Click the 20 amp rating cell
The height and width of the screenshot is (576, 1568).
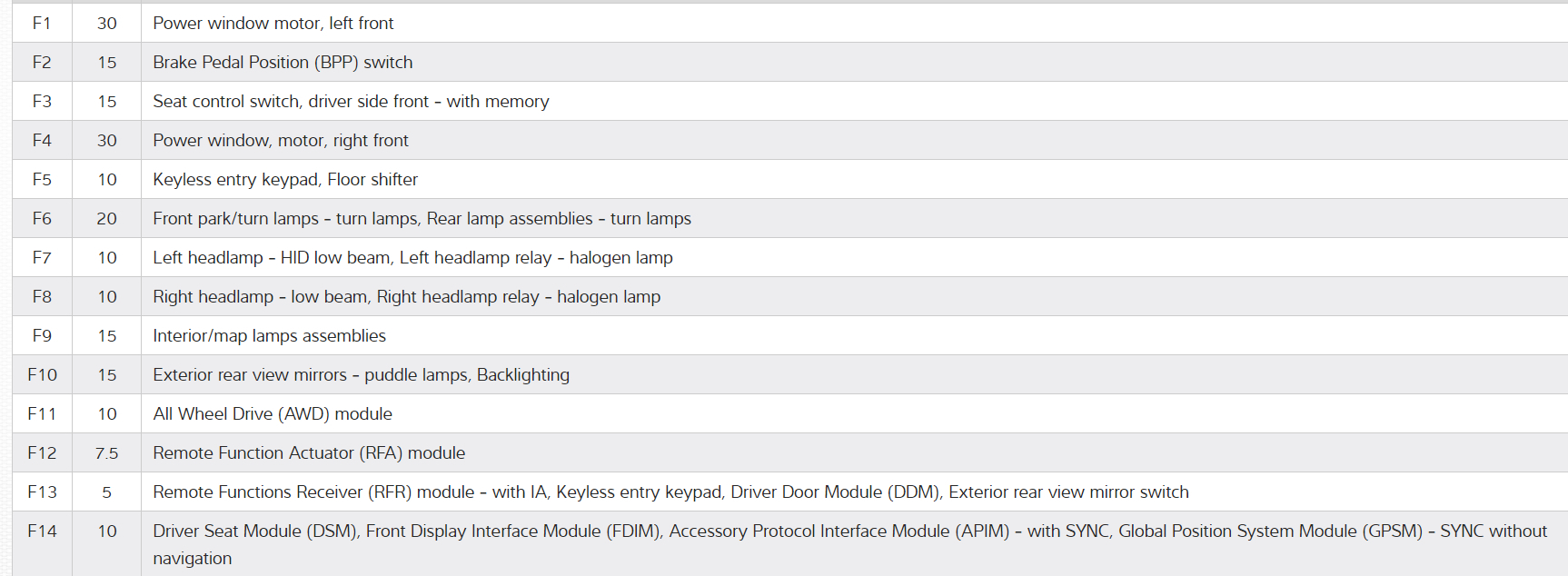tap(107, 219)
